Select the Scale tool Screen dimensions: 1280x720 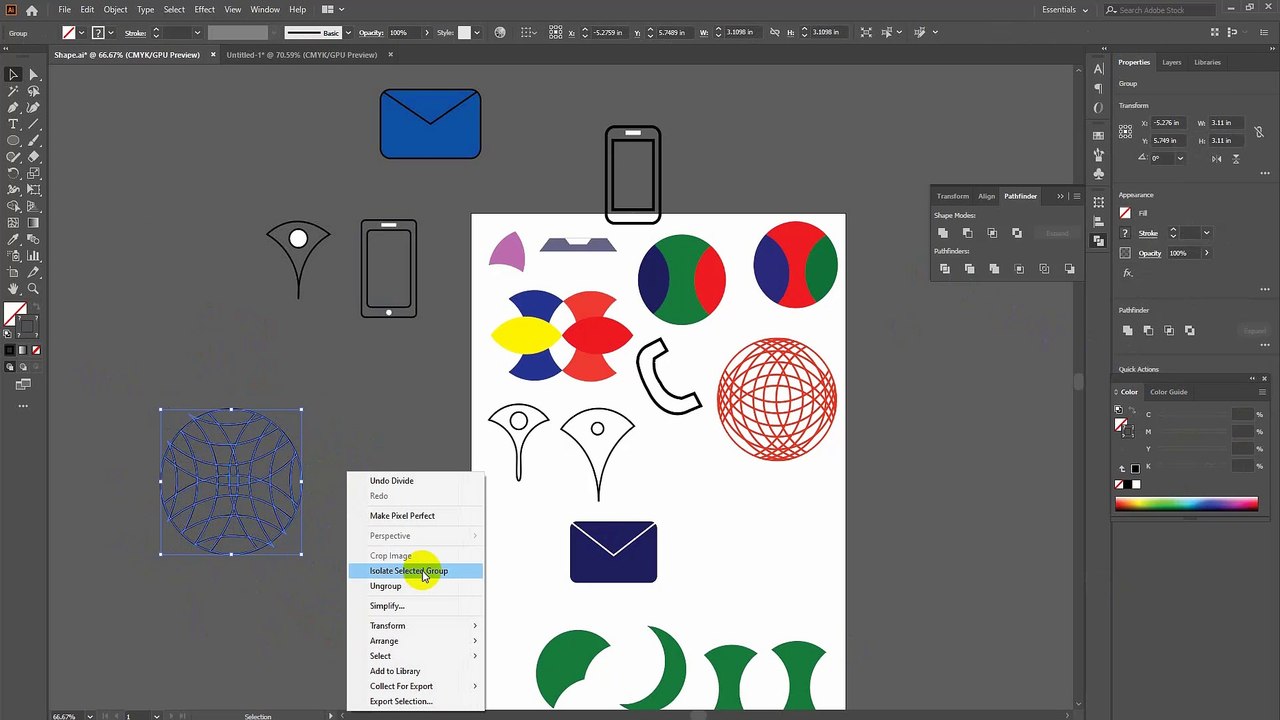pyautogui.click(x=33, y=173)
